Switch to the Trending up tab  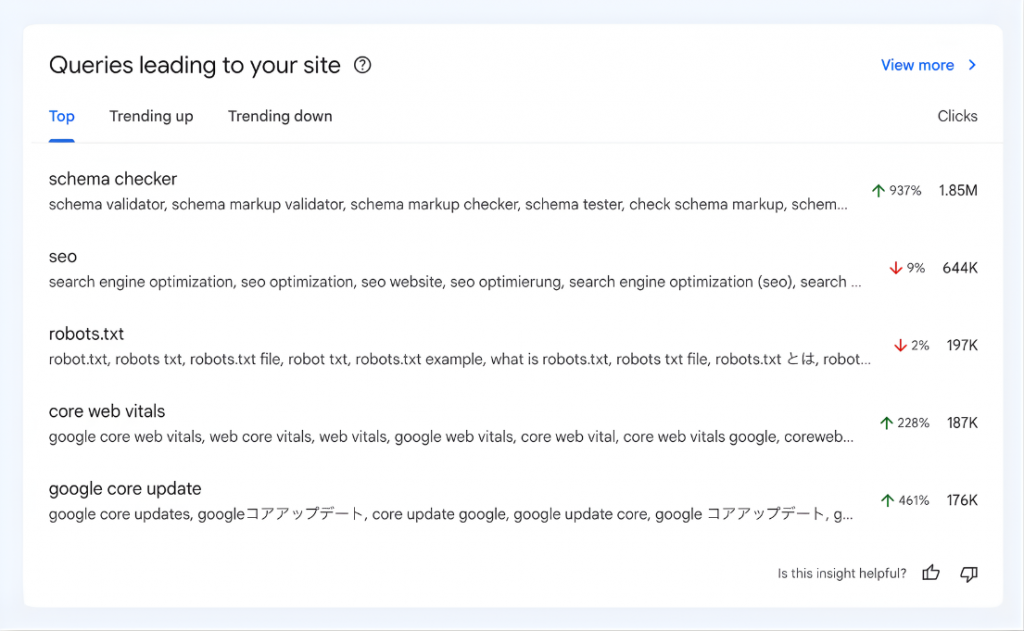point(151,116)
